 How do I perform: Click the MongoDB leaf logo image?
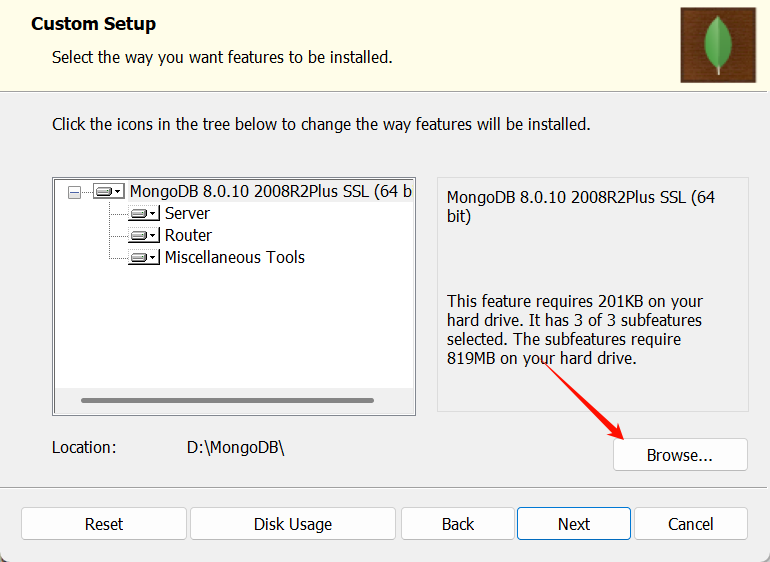pyautogui.click(x=718, y=45)
